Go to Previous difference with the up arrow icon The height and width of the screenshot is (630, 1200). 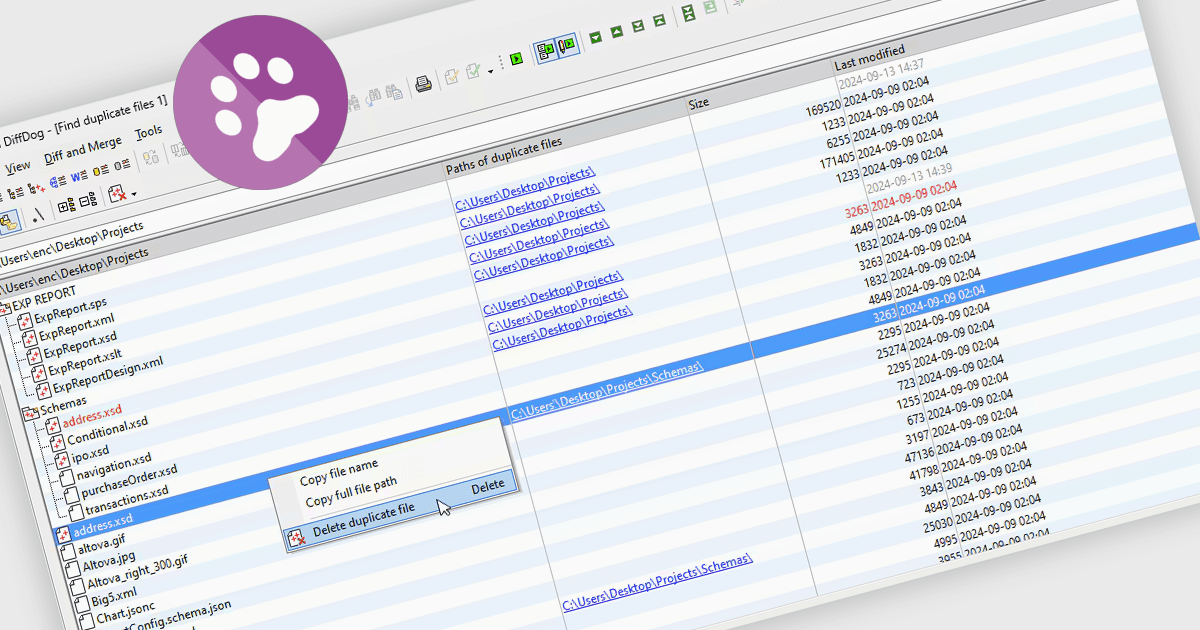(x=617, y=32)
